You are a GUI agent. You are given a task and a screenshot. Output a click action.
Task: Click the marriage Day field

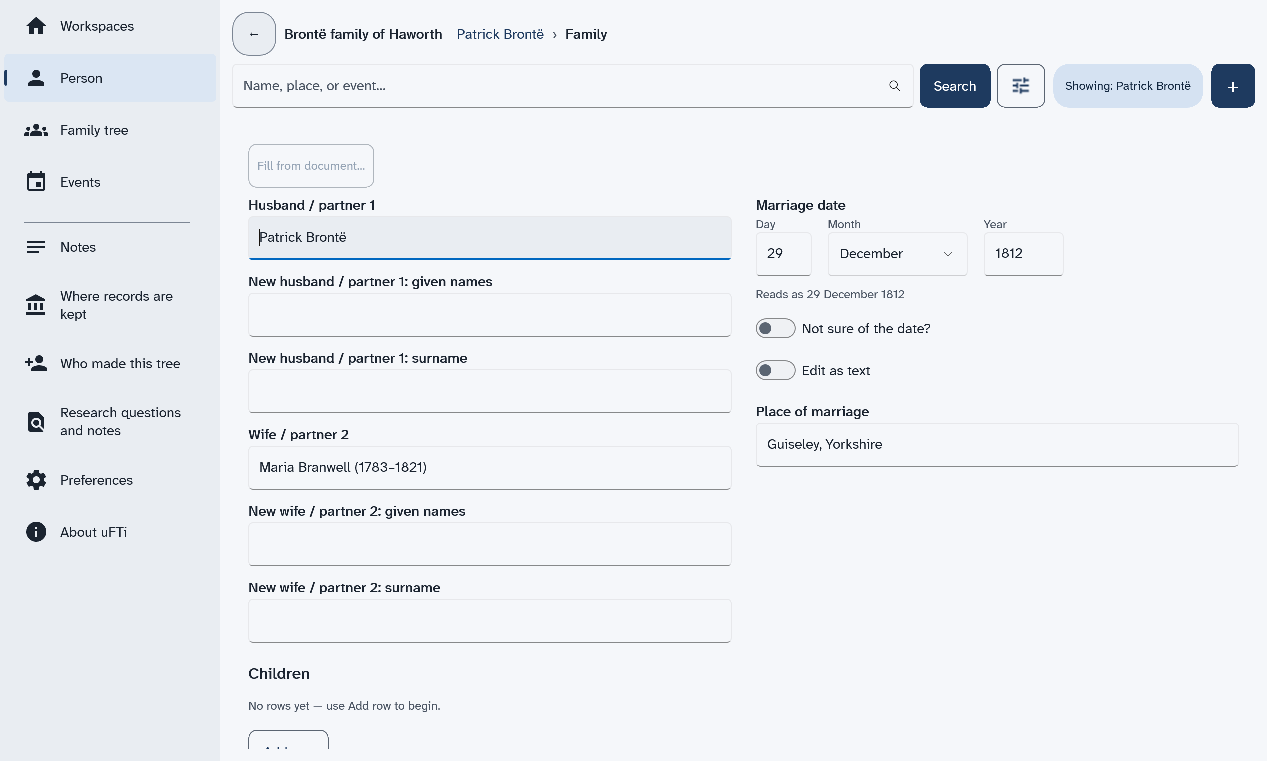point(784,254)
